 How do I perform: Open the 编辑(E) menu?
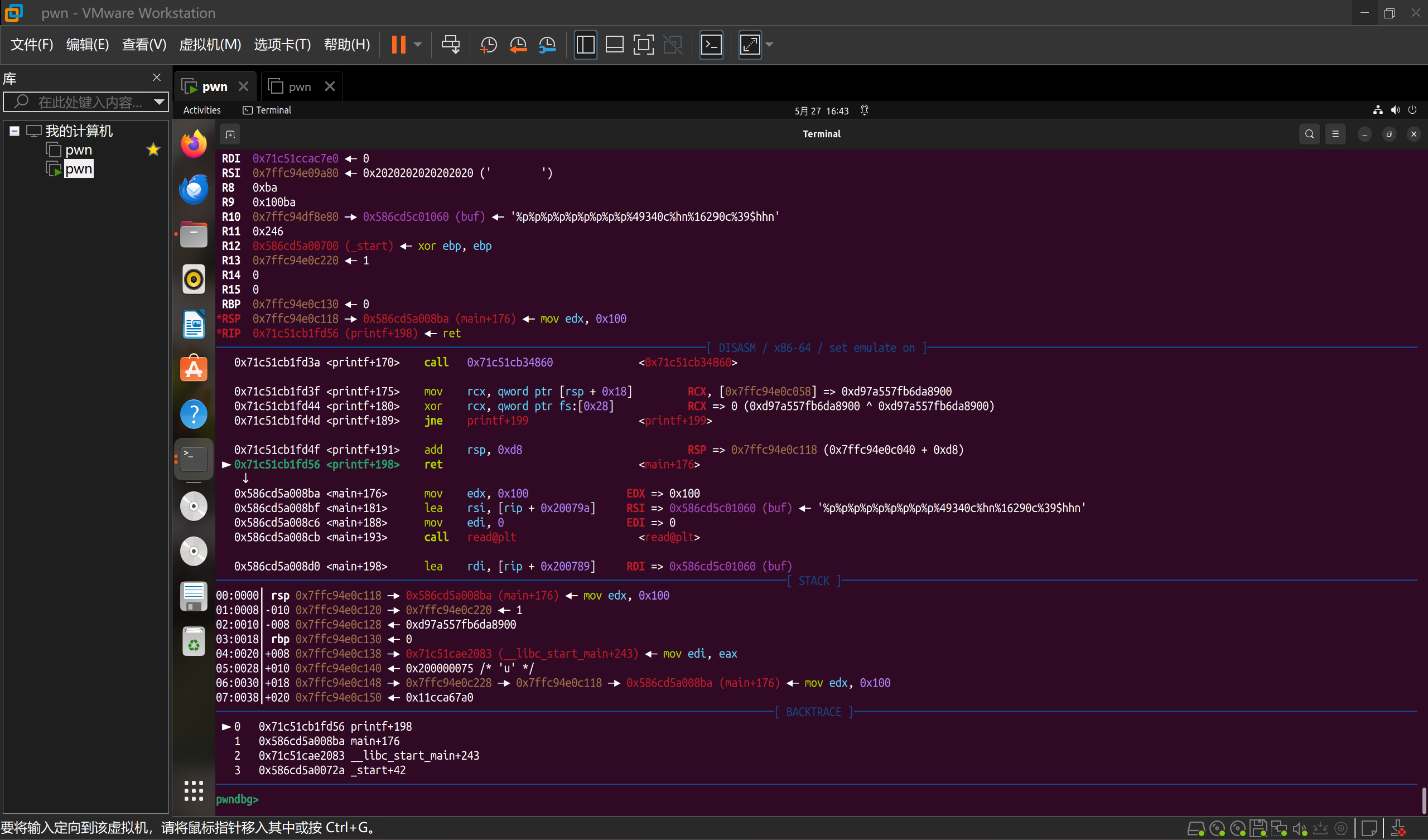[x=87, y=44]
